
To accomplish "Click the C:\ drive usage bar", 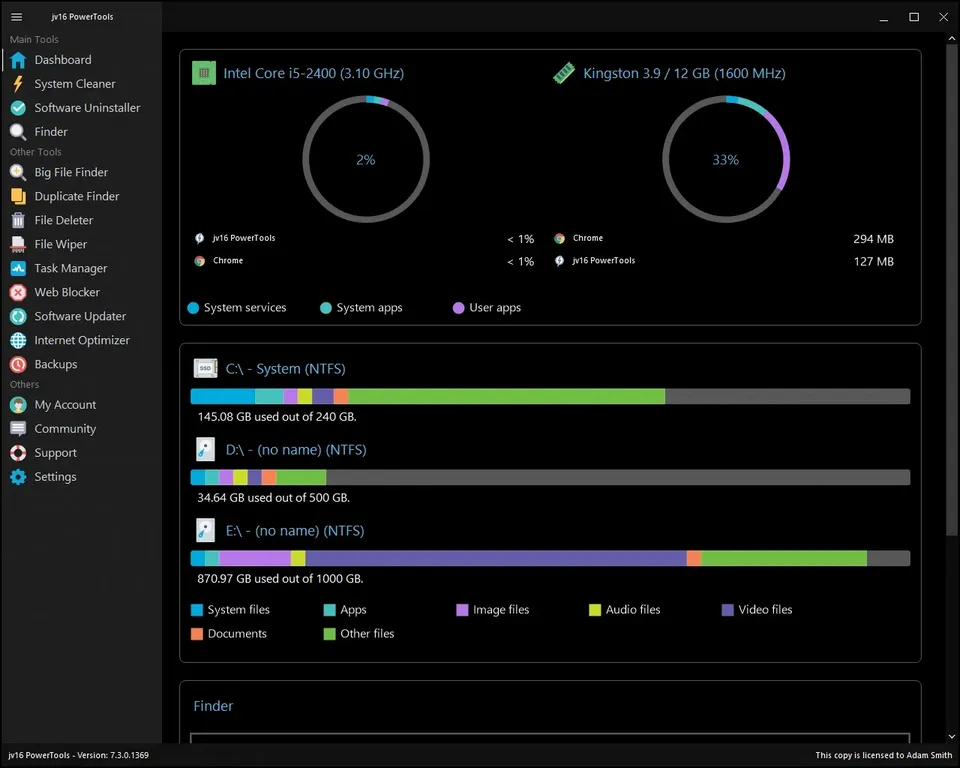I will pos(550,396).
